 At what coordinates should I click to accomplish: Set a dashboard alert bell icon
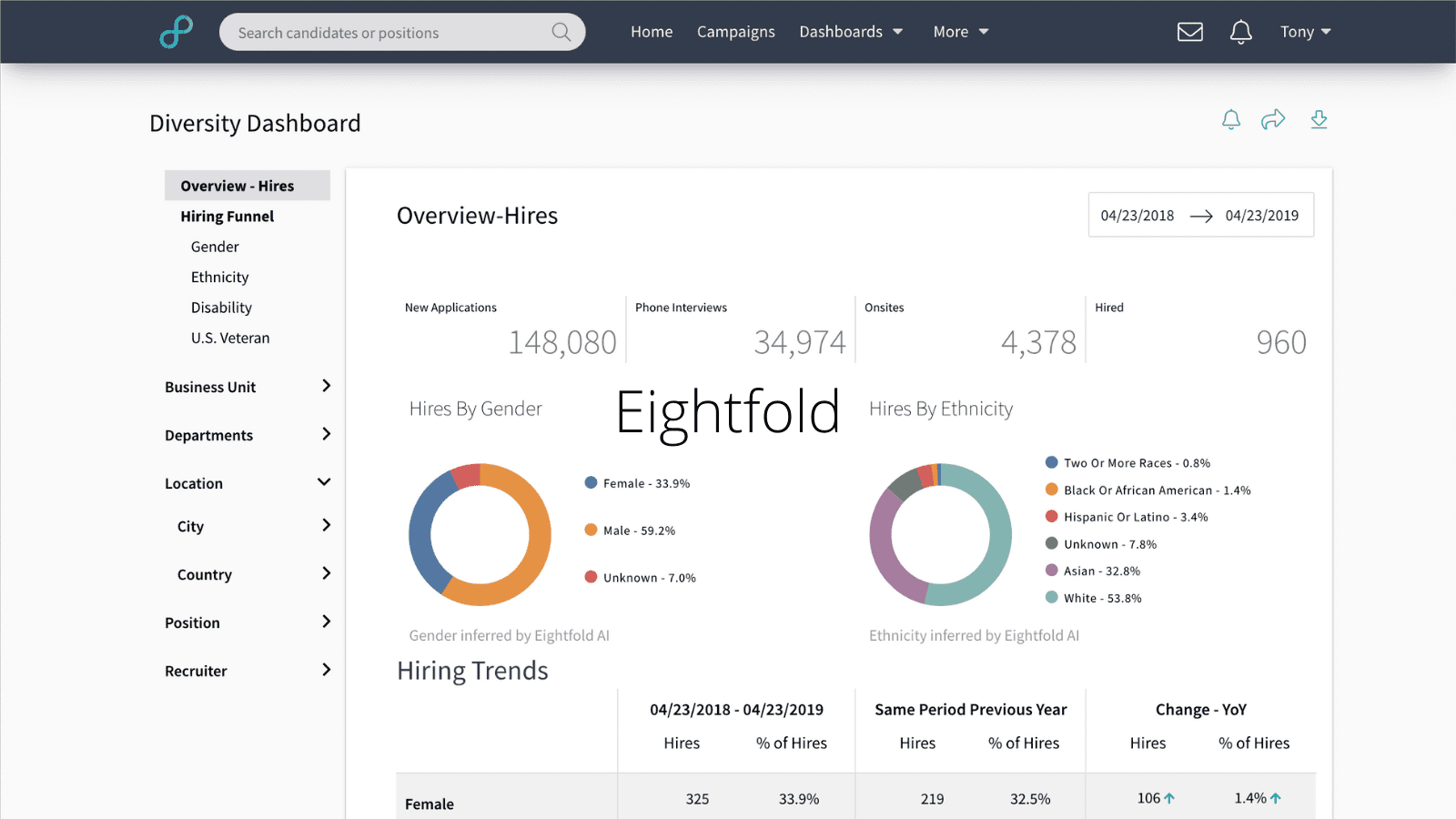click(1230, 119)
